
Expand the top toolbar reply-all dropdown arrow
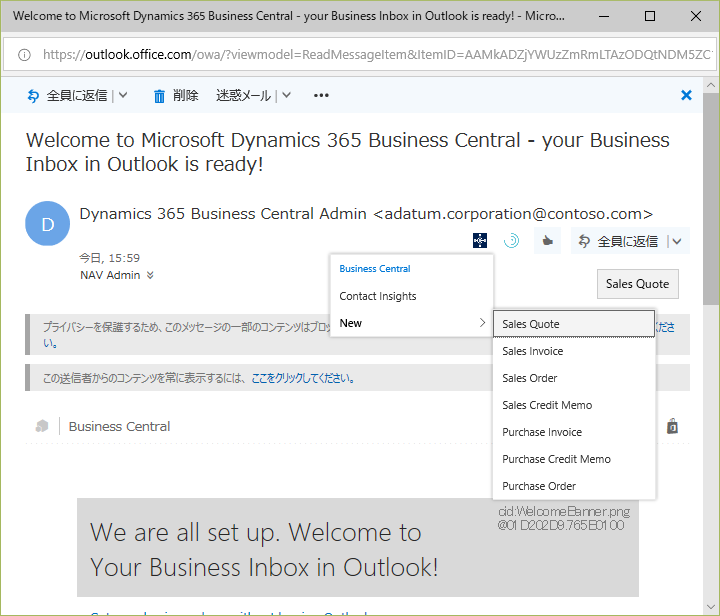tap(123, 96)
